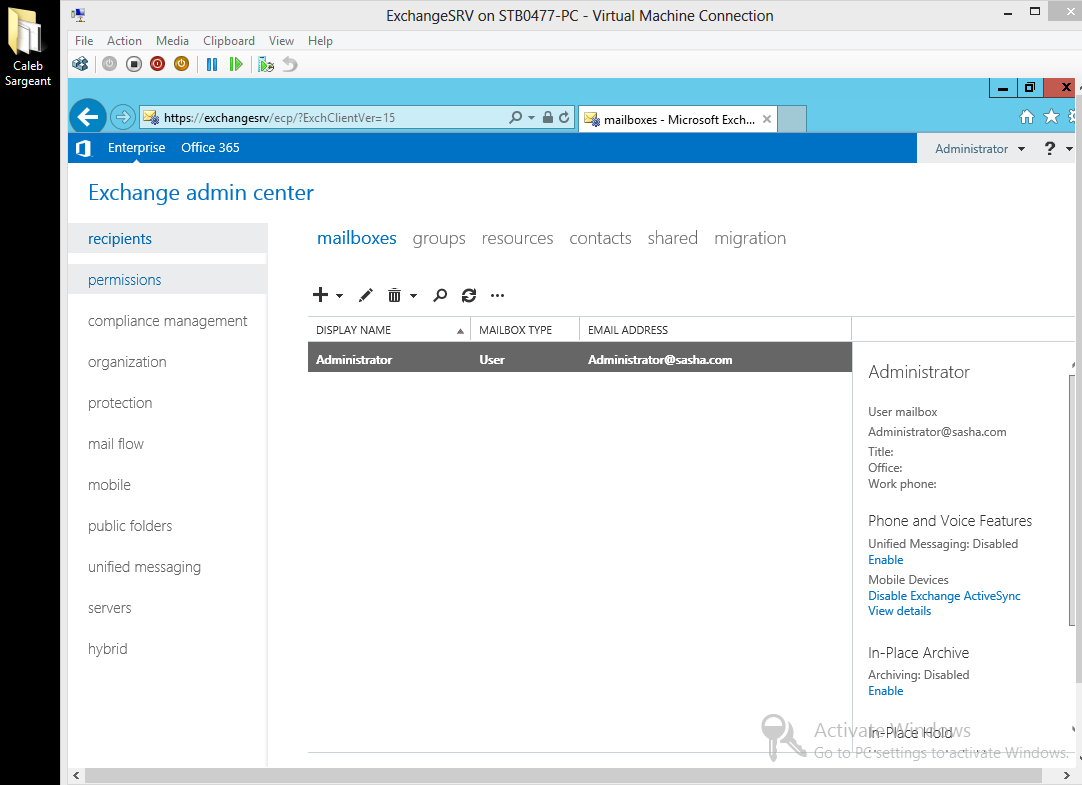Click the Turn Off stop icon
The height and width of the screenshot is (785, 1082).
(x=134, y=64)
